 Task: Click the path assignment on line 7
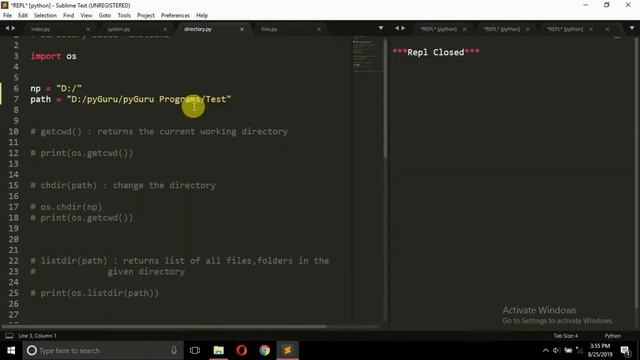coord(131,99)
